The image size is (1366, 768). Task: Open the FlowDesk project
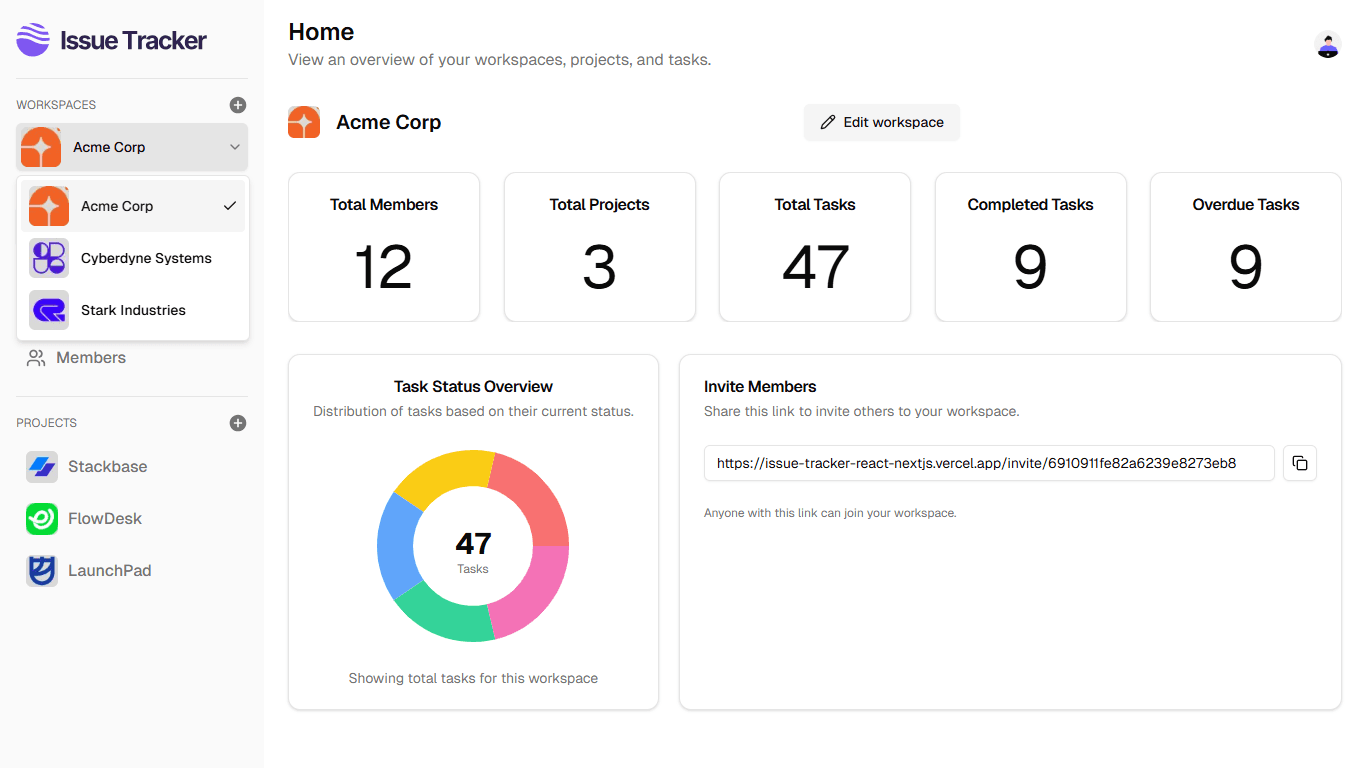point(104,519)
